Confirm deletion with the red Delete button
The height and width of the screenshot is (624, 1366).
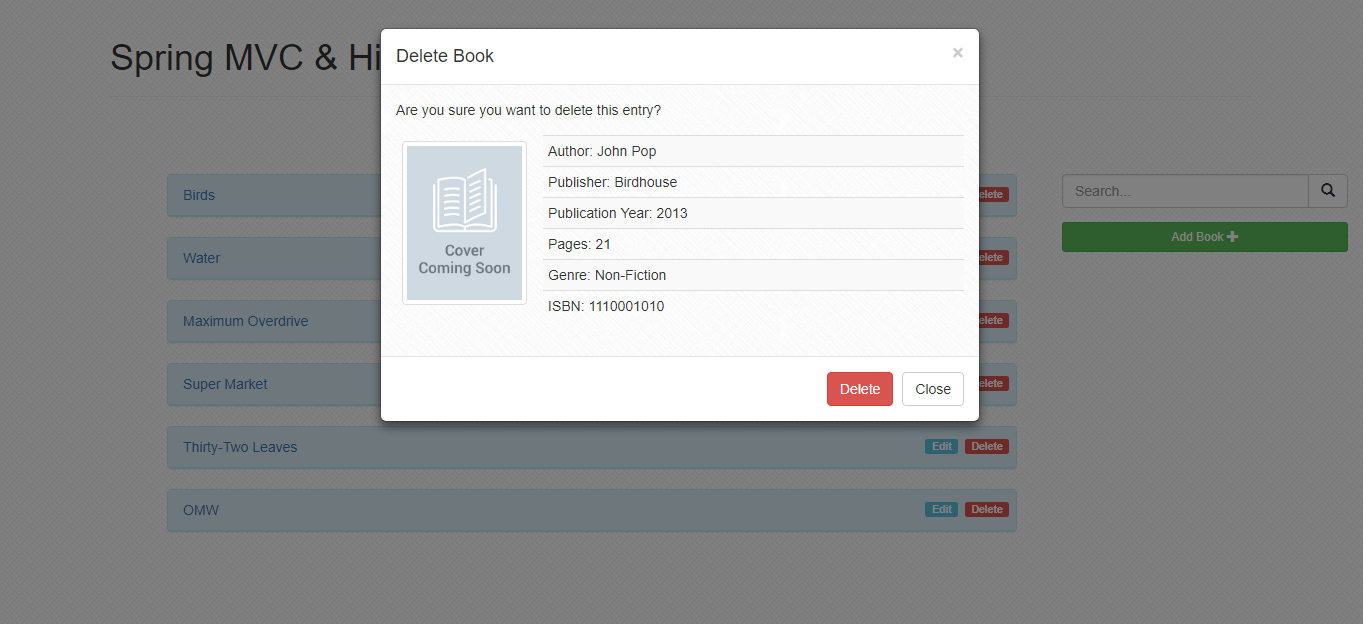pyautogui.click(x=859, y=388)
